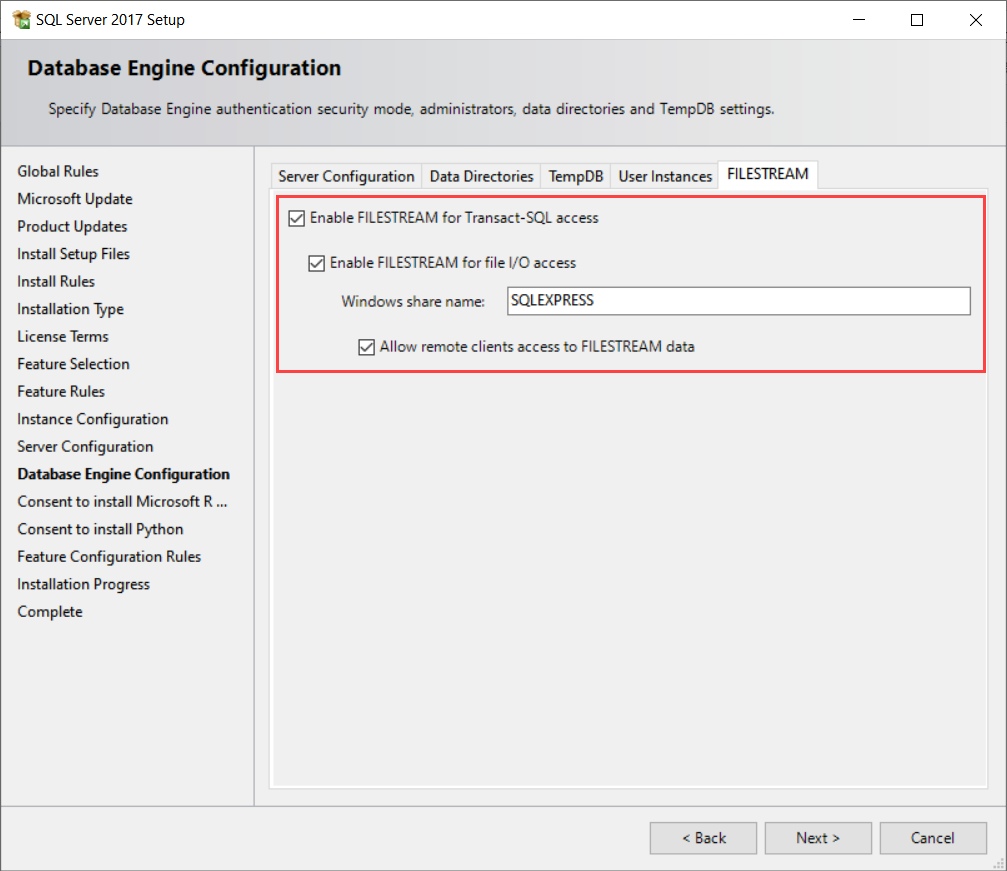This screenshot has height=871, width=1007.
Task: Click Database Engine Configuration sidebar step
Action: 123,475
